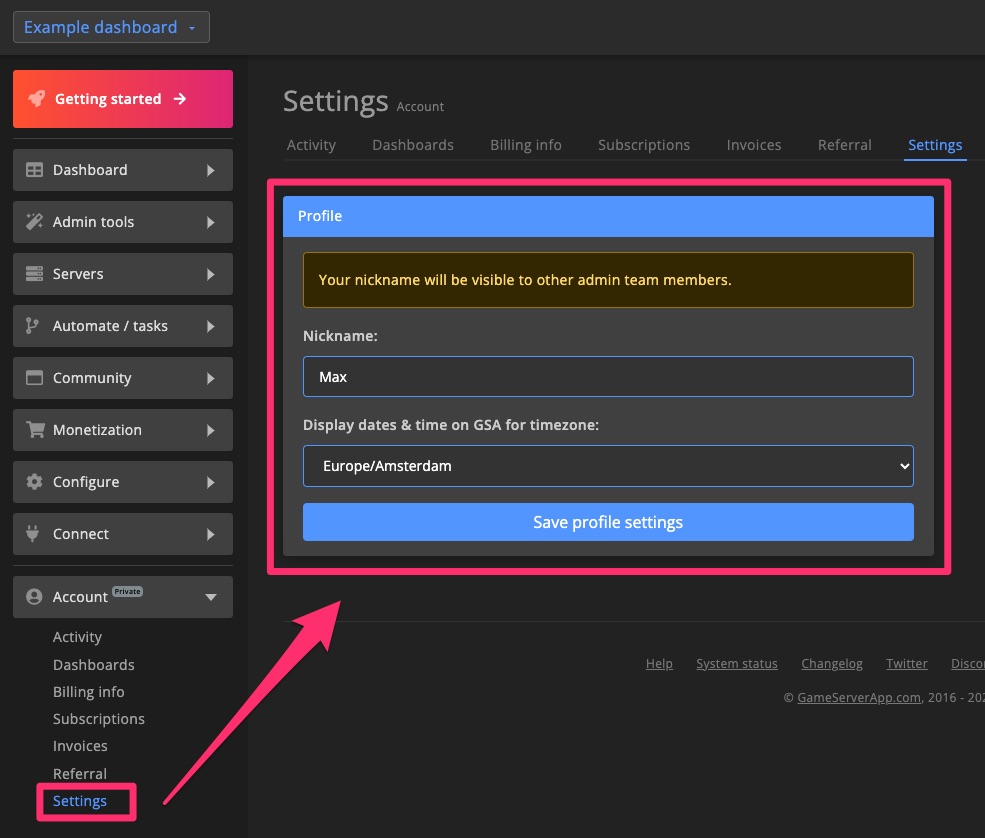The image size is (985, 838).
Task: Click the Connect plug icon
Action: (x=33, y=534)
